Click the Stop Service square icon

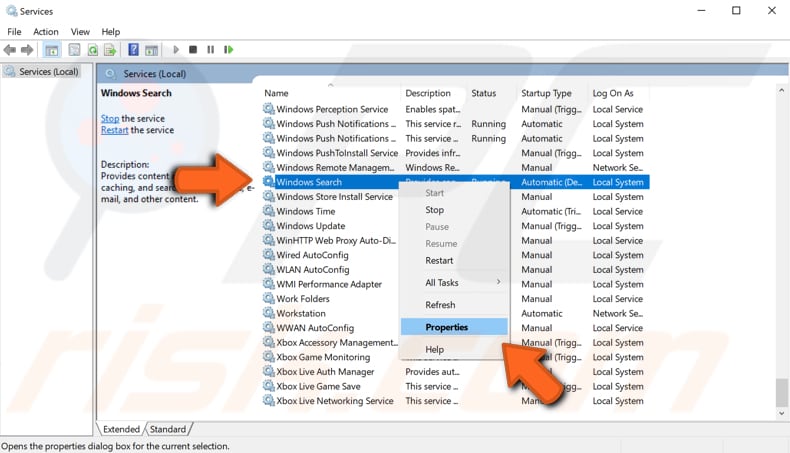192,49
